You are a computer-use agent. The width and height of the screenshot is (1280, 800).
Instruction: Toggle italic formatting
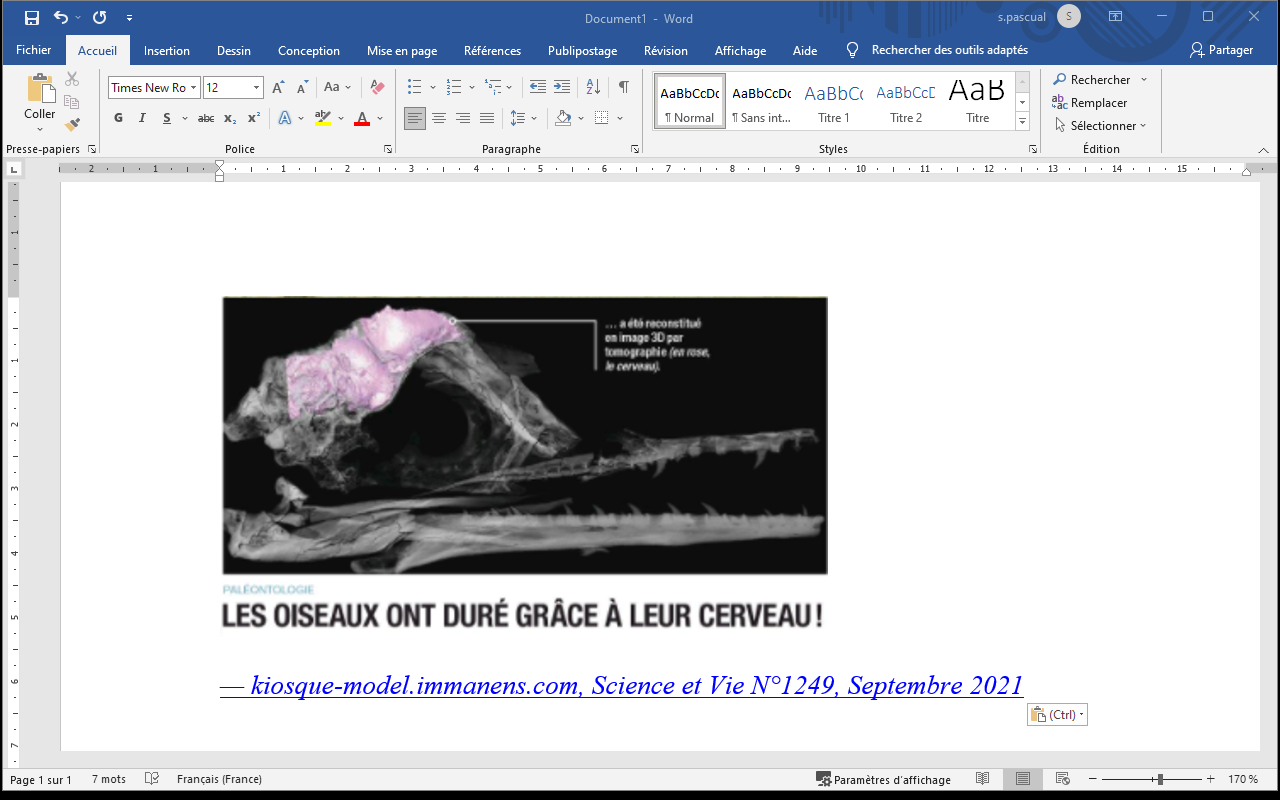click(x=142, y=118)
